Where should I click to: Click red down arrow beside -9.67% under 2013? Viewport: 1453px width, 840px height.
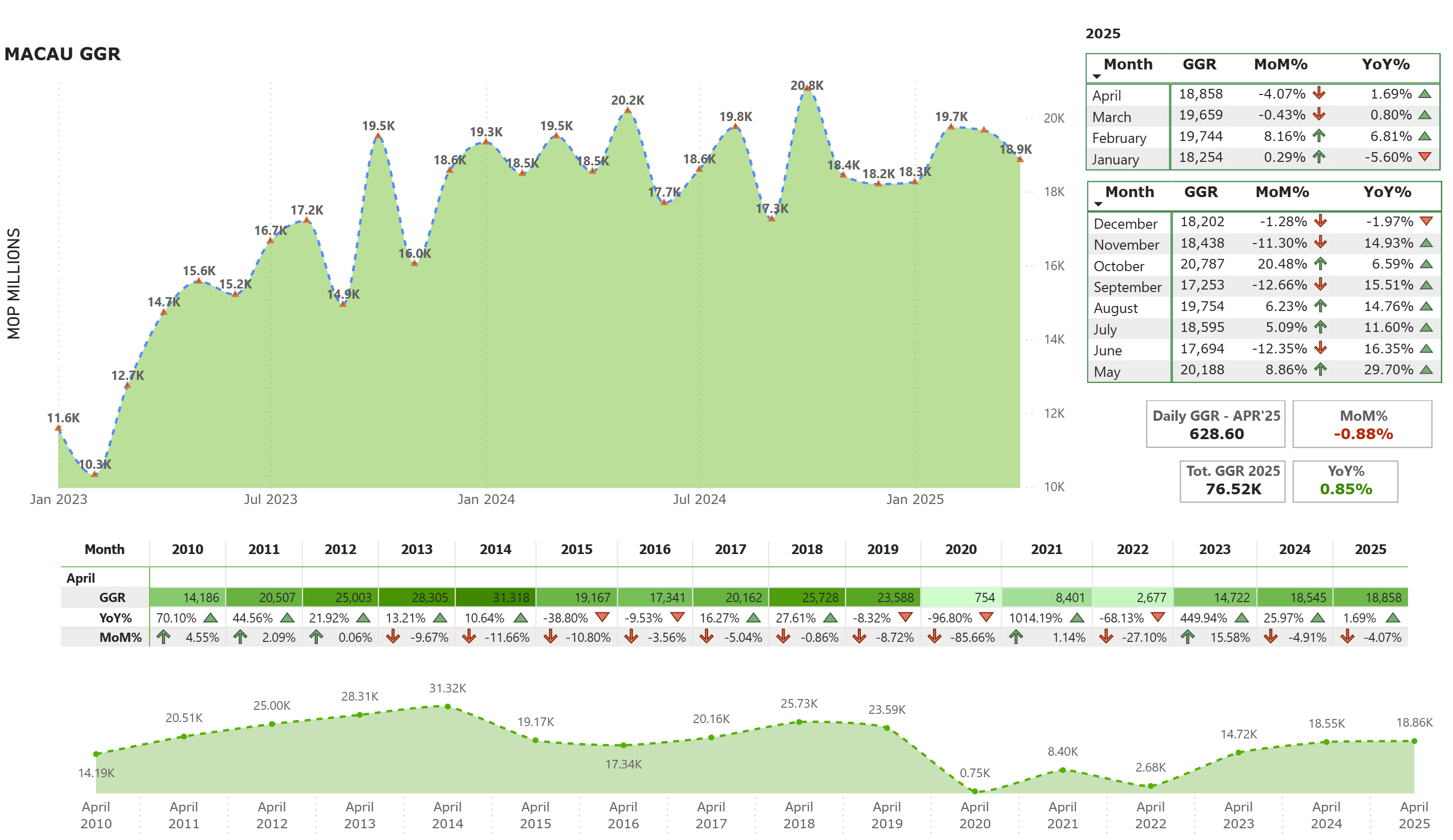pos(393,637)
